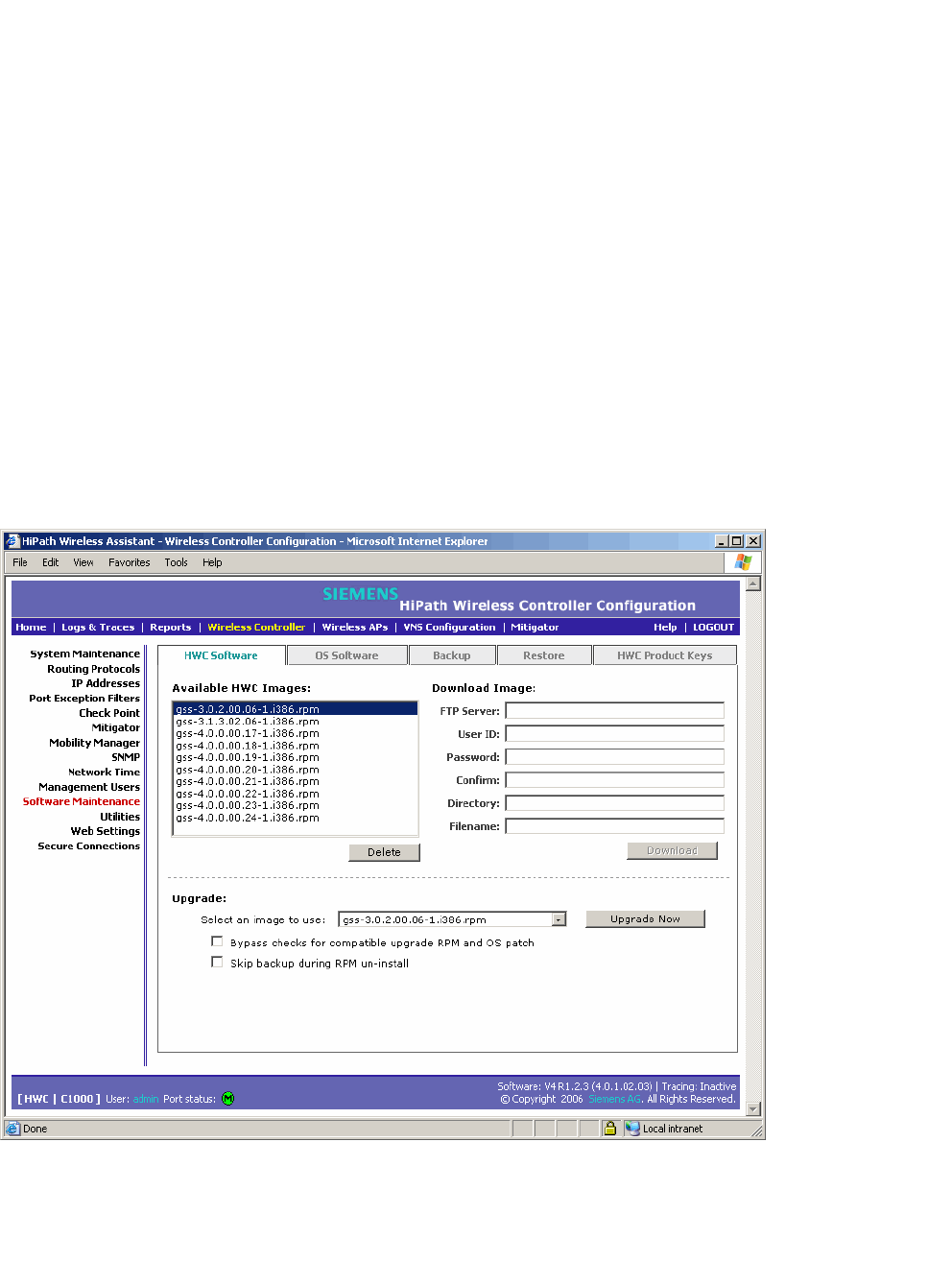Open VNS Configuration in navigation bar
952x1261 pixels.
449,627
